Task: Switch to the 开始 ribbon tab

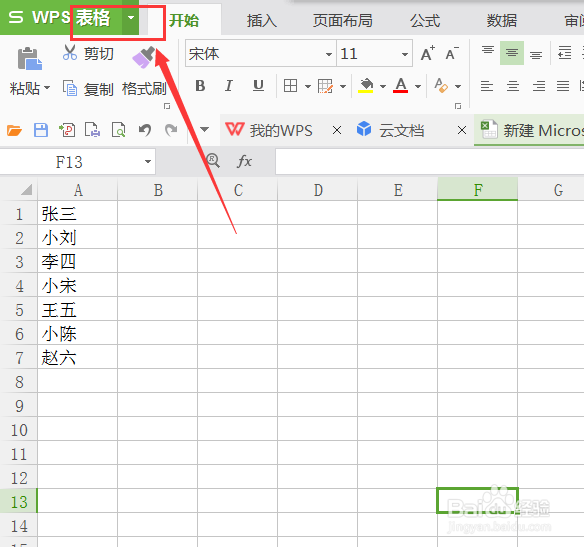Action: tap(184, 20)
